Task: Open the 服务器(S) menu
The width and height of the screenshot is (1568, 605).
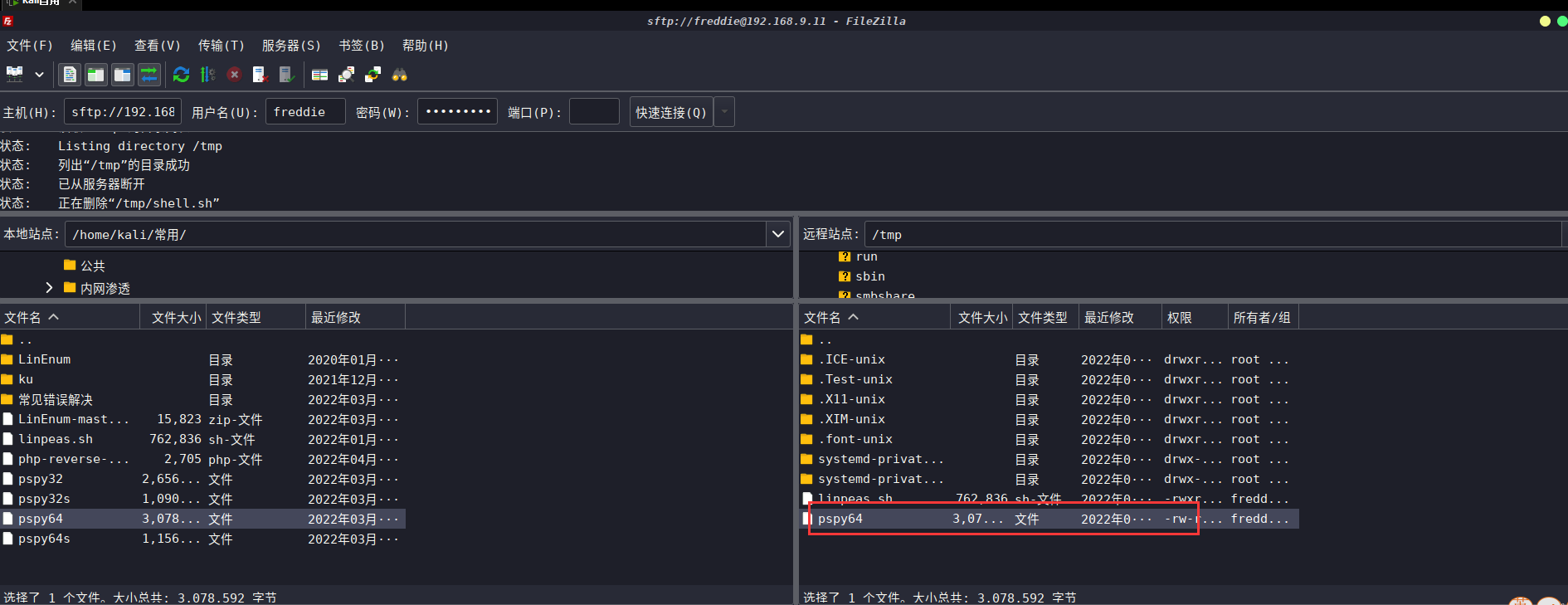Action: [291, 46]
